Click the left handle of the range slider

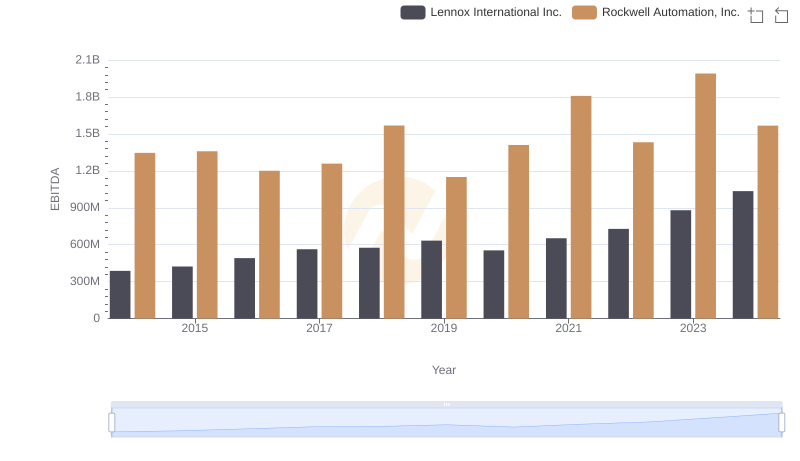[x=112, y=423]
